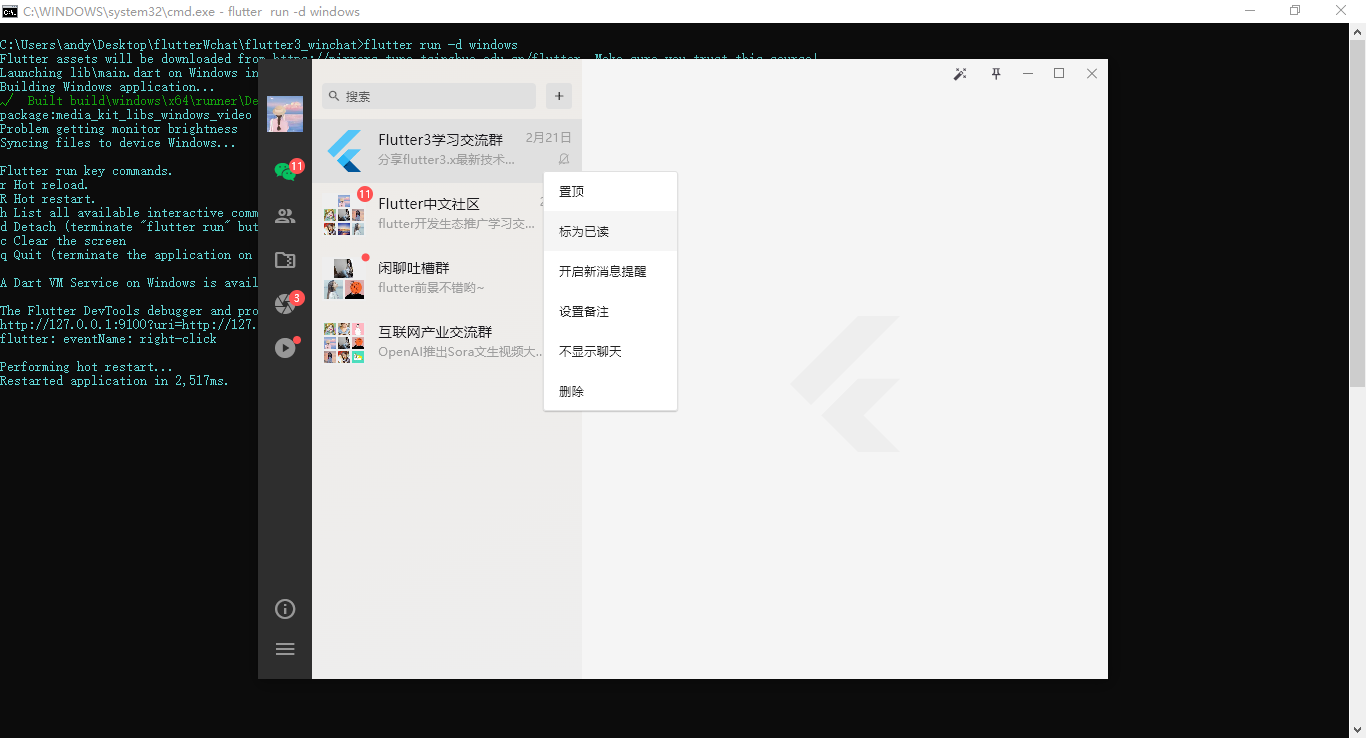The image size is (1366, 738).
Task: Click the info circle icon in sidebar
Action: coord(285,609)
